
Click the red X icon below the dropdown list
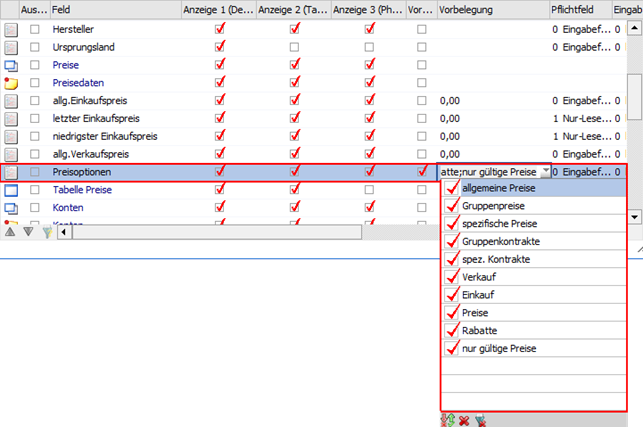point(462,420)
